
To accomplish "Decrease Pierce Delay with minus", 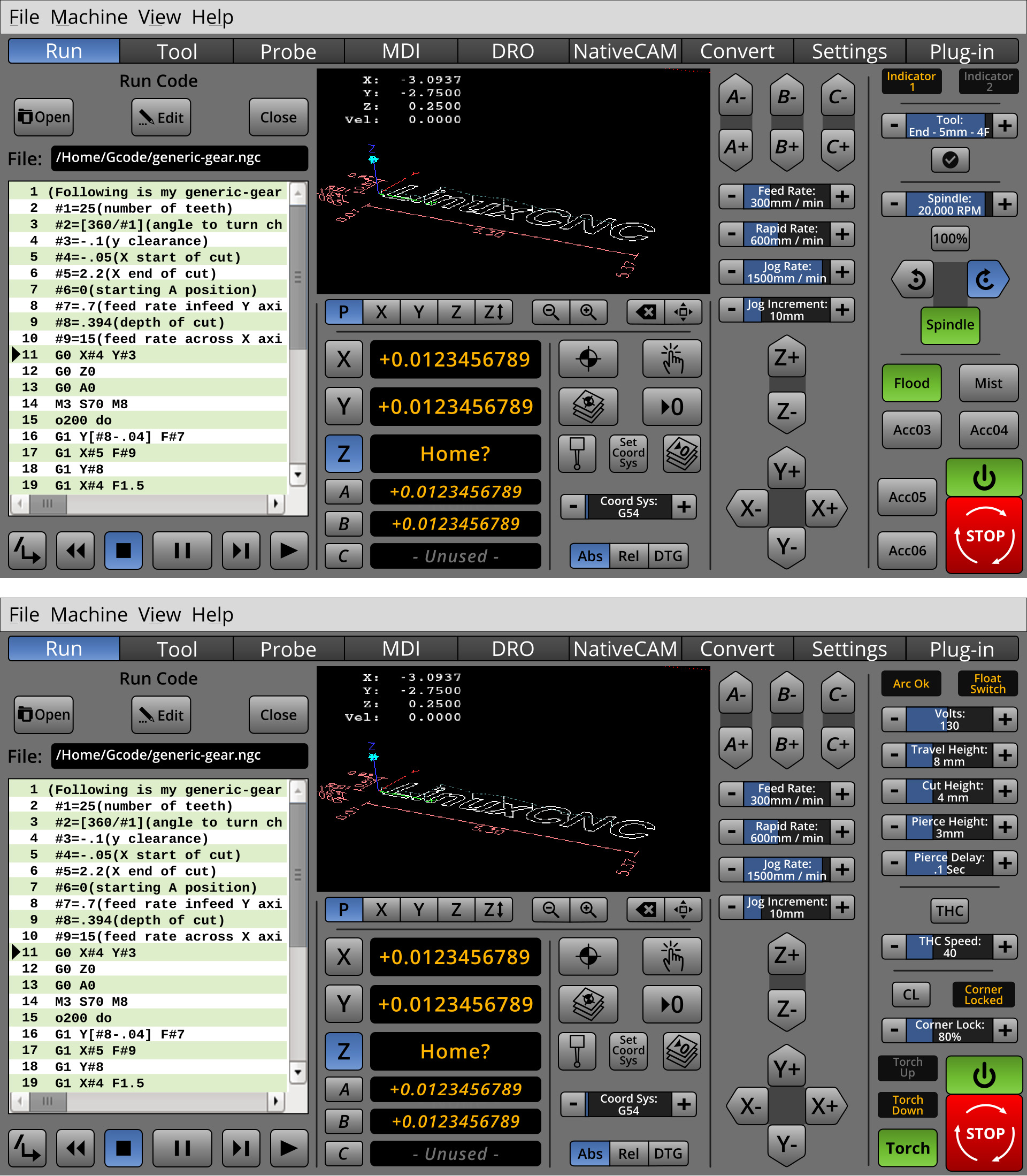I will [894, 863].
